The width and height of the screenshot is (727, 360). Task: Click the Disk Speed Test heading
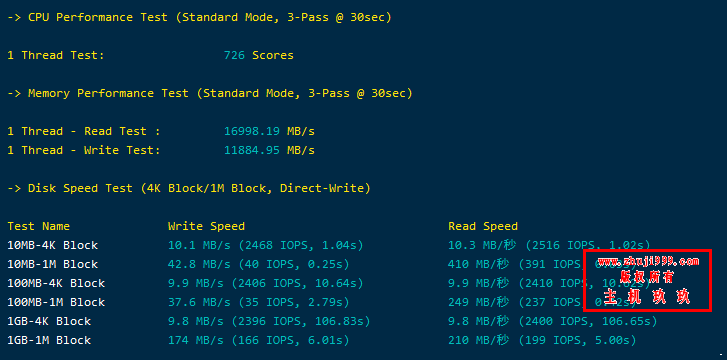(x=189, y=188)
